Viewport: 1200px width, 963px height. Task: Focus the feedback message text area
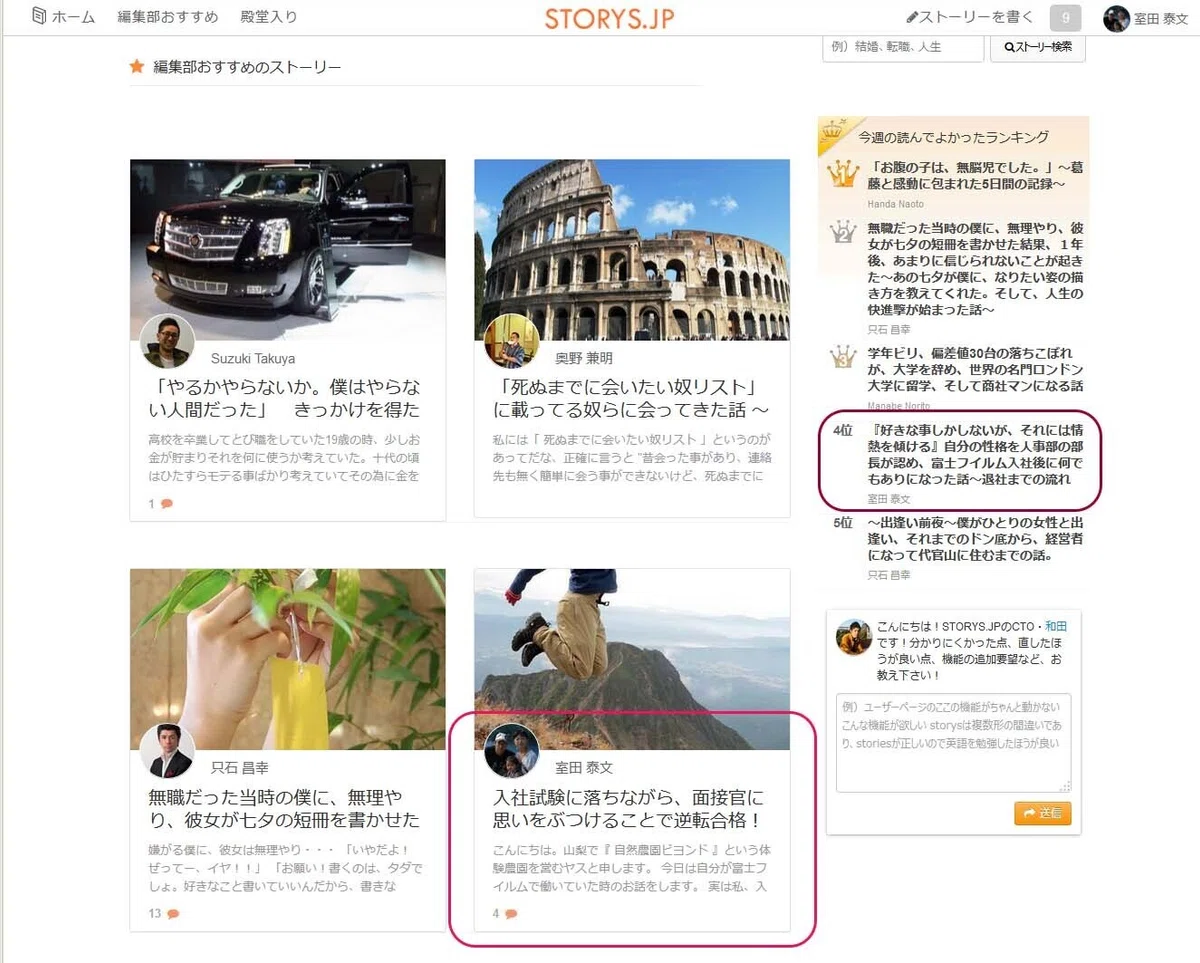tap(953, 743)
